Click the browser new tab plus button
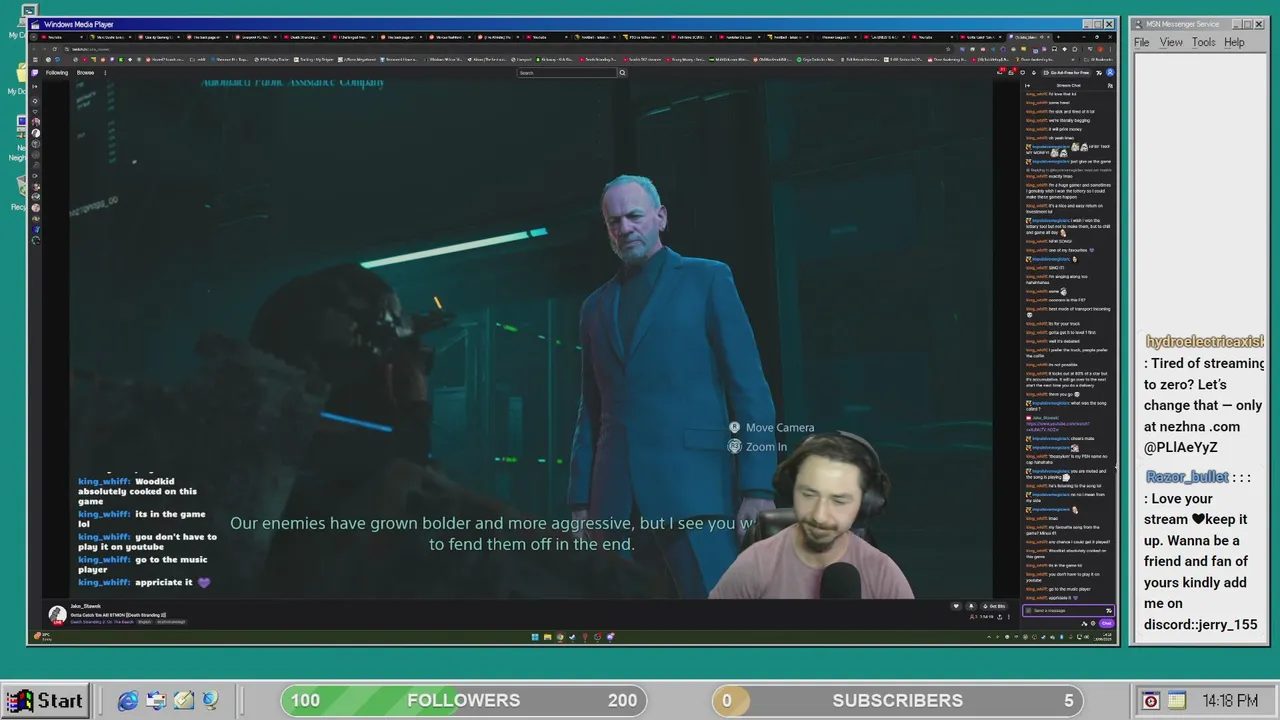 (x=1058, y=37)
